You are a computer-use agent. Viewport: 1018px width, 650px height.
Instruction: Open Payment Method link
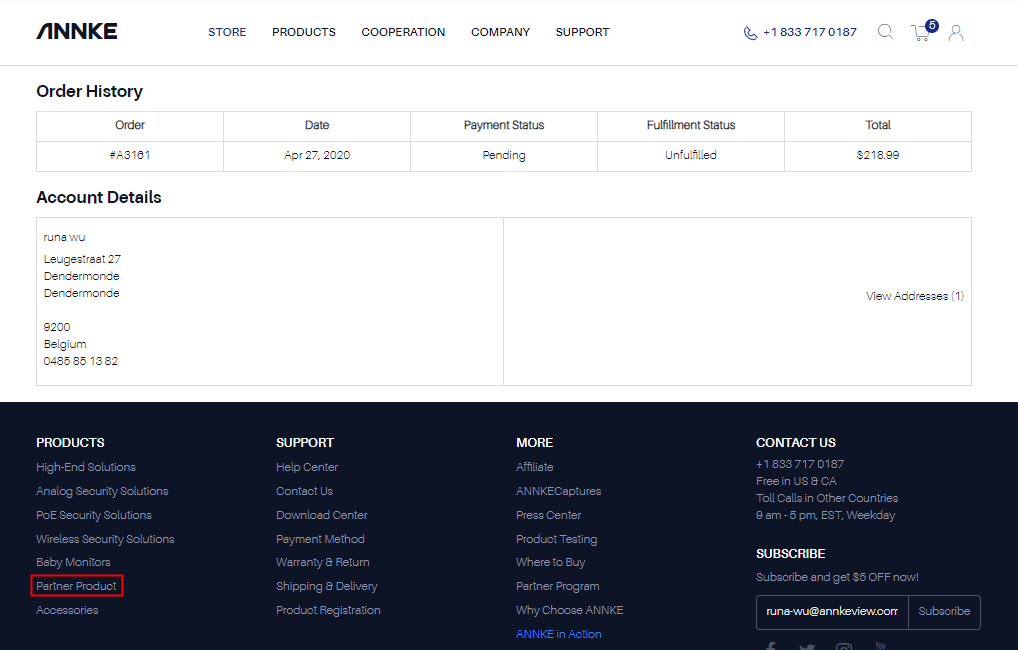(x=320, y=539)
